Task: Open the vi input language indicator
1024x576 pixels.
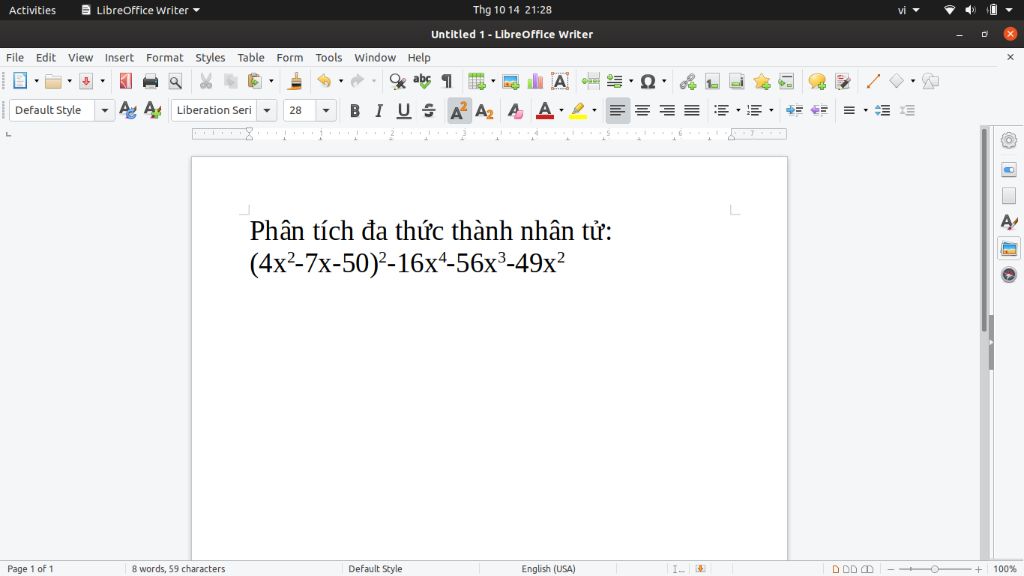Action: point(908,10)
